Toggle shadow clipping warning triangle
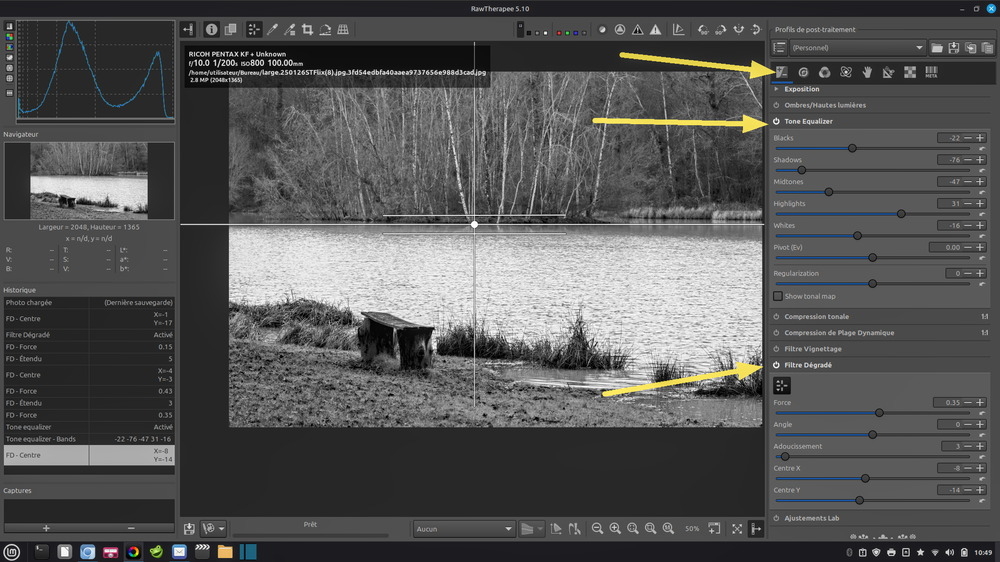 (x=638, y=29)
